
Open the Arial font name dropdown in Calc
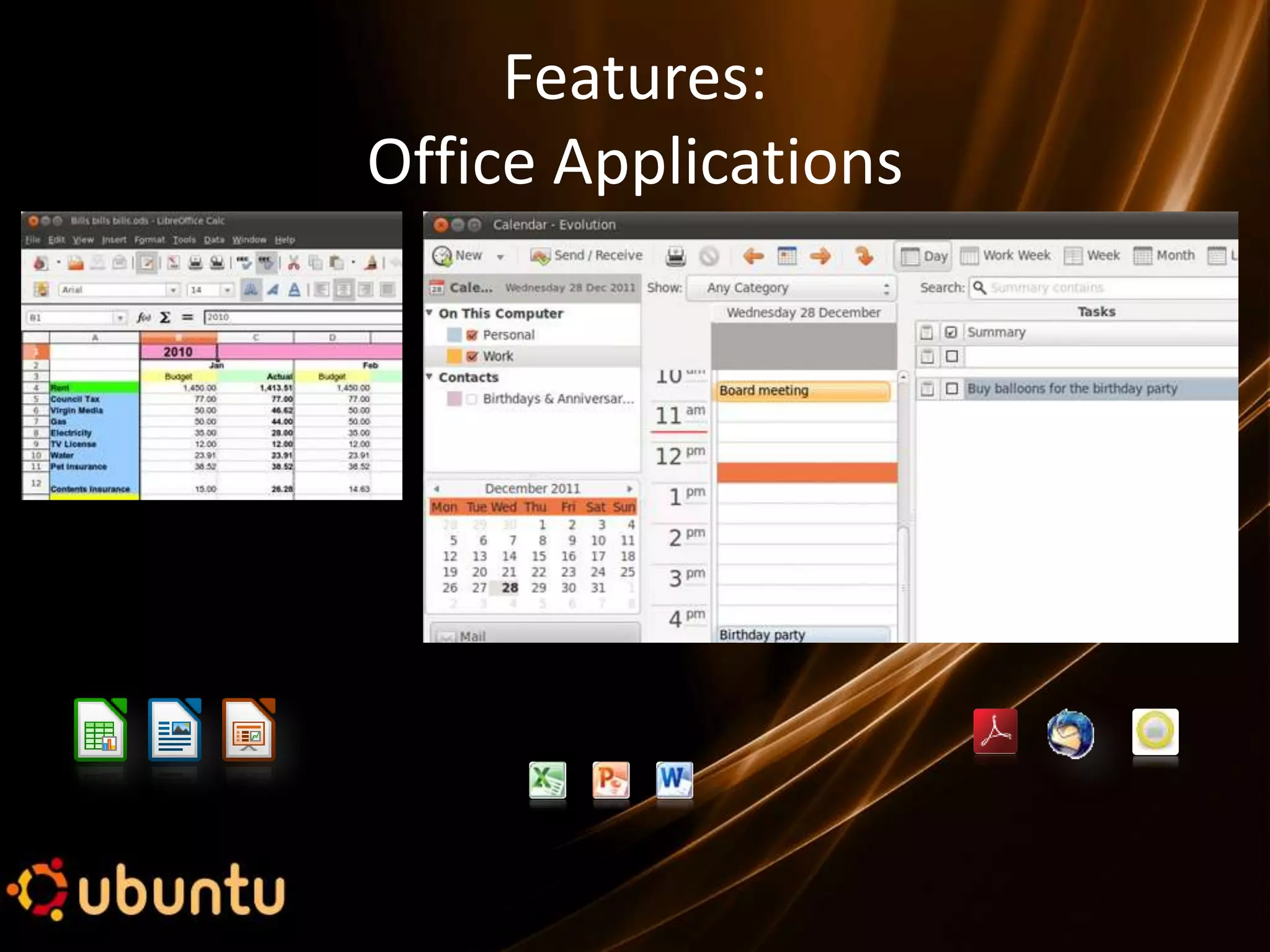pyautogui.click(x=173, y=290)
